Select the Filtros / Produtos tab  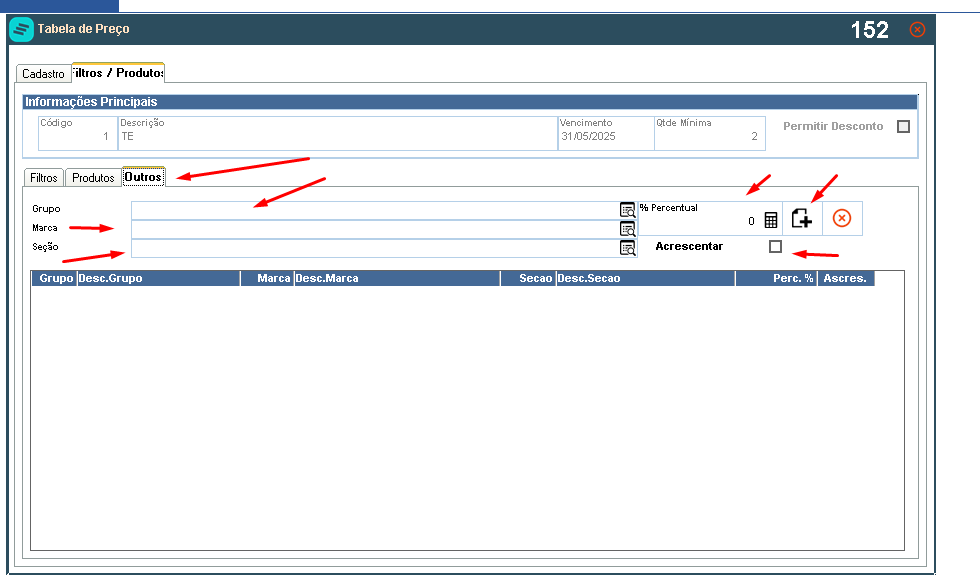point(118,73)
